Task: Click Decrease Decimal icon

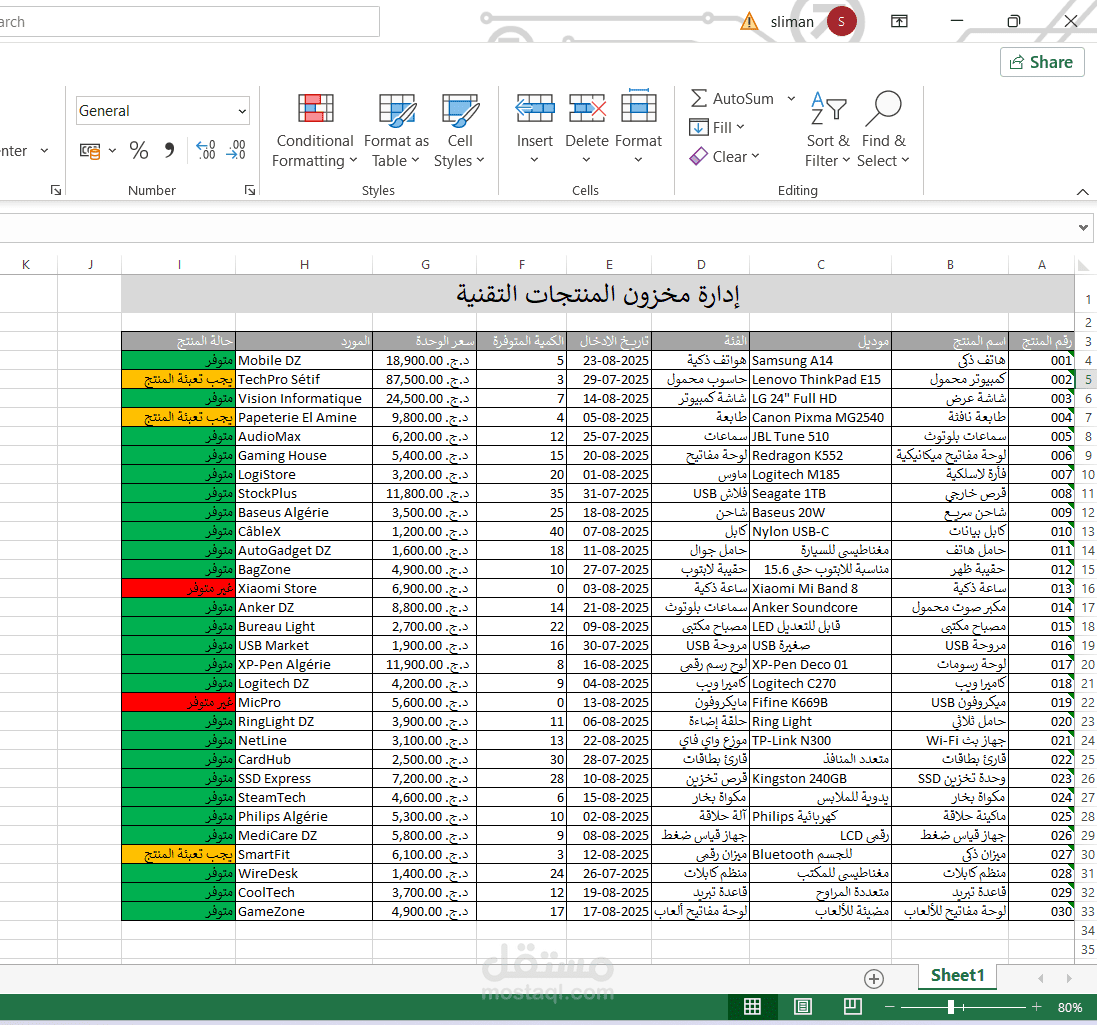Action: point(236,150)
